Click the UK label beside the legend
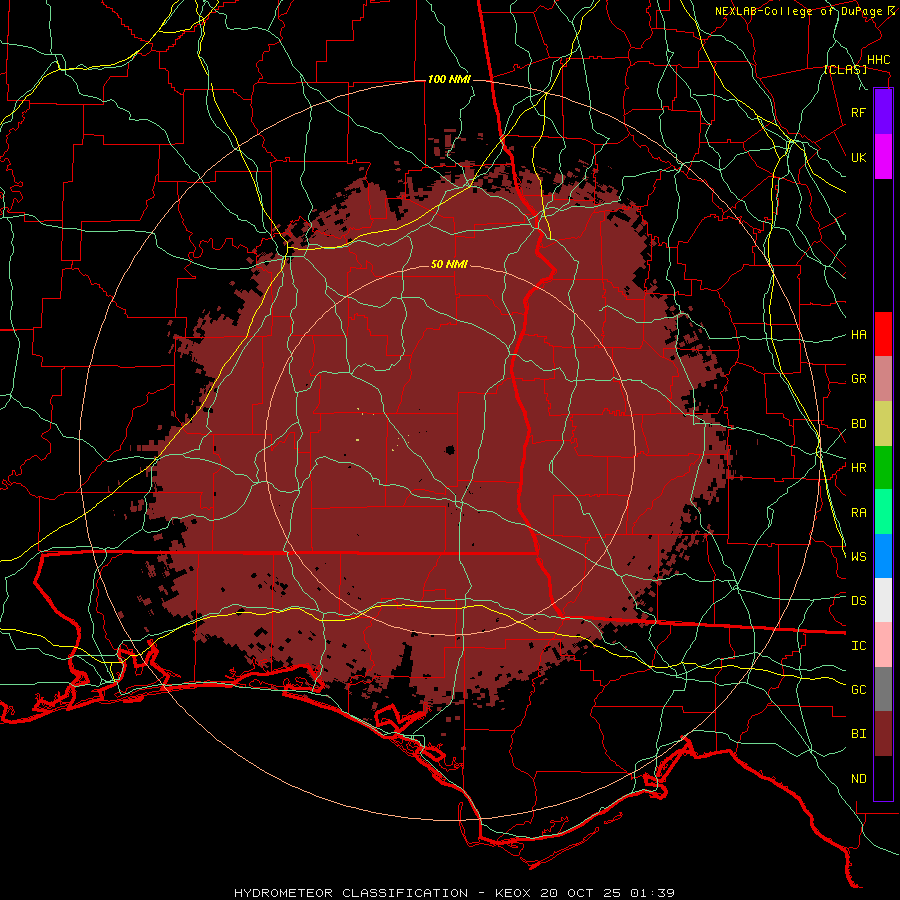 click(859, 157)
